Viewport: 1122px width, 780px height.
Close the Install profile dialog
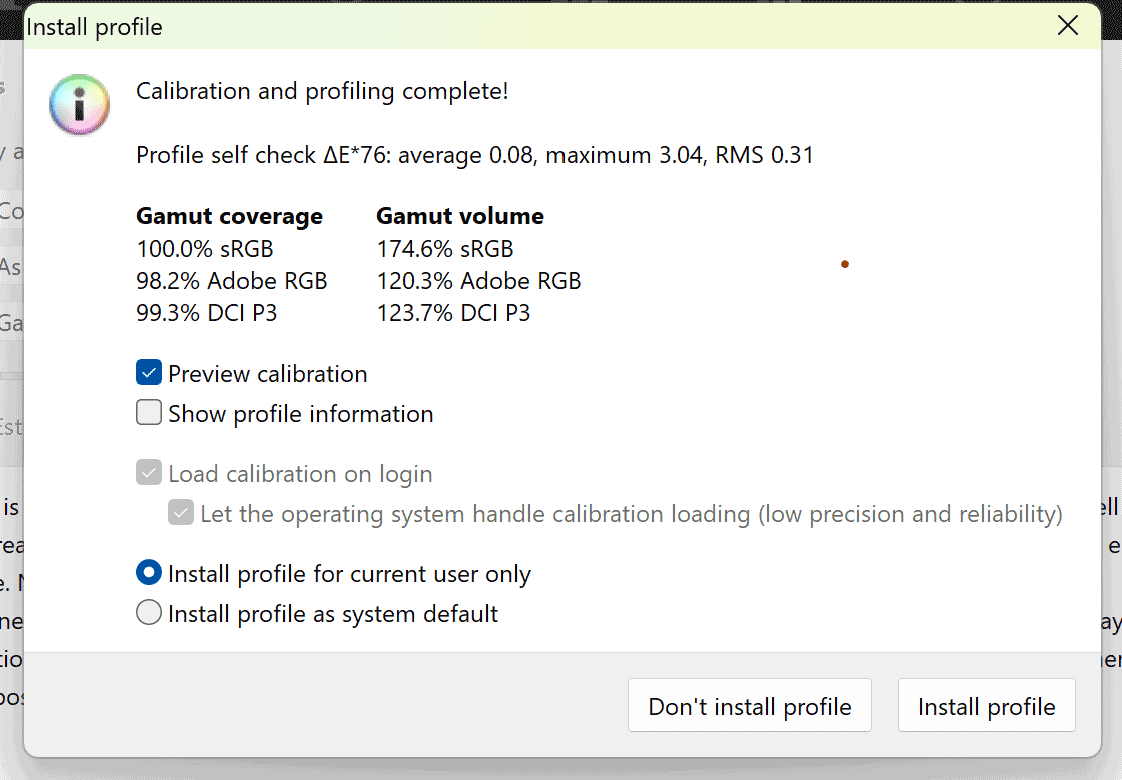click(1068, 27)
